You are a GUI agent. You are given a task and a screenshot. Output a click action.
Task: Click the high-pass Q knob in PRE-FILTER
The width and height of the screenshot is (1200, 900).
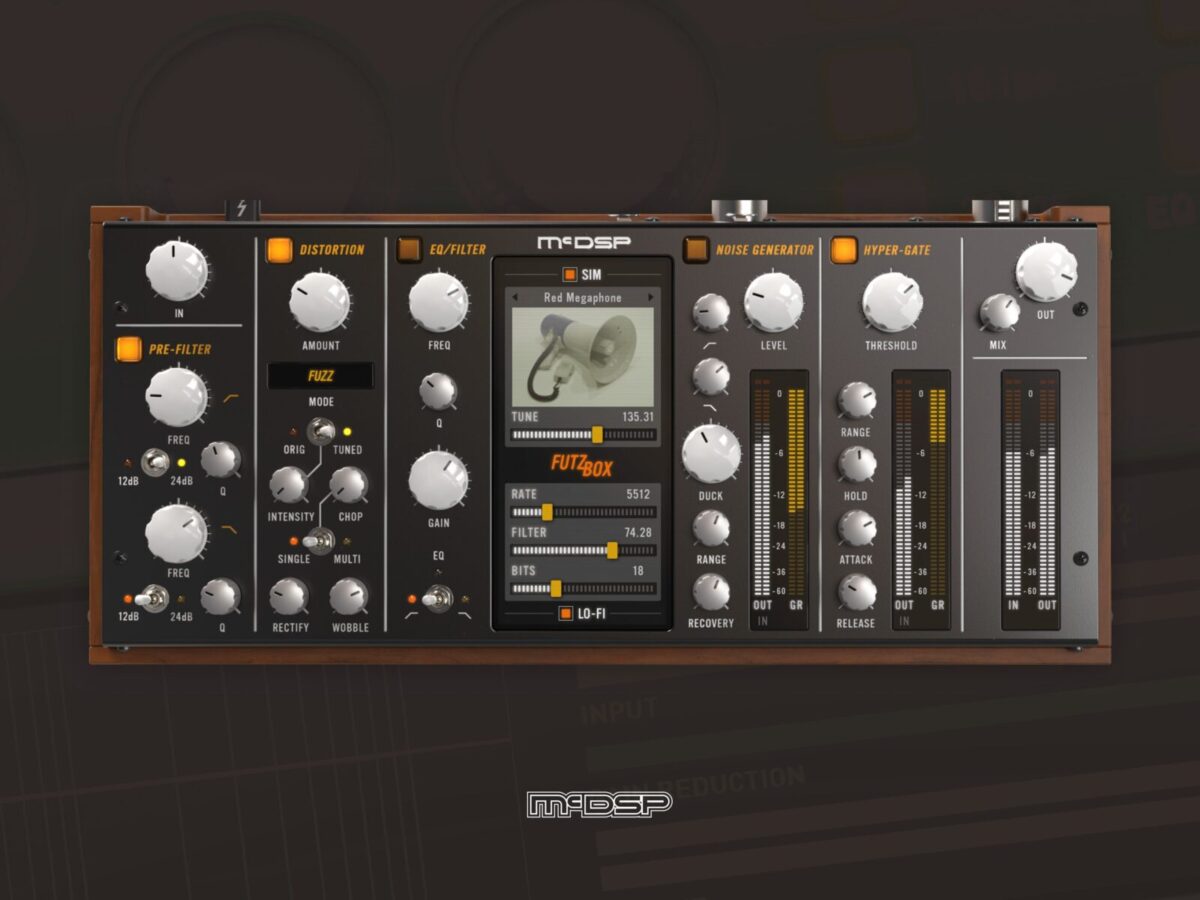pos(221,459)
